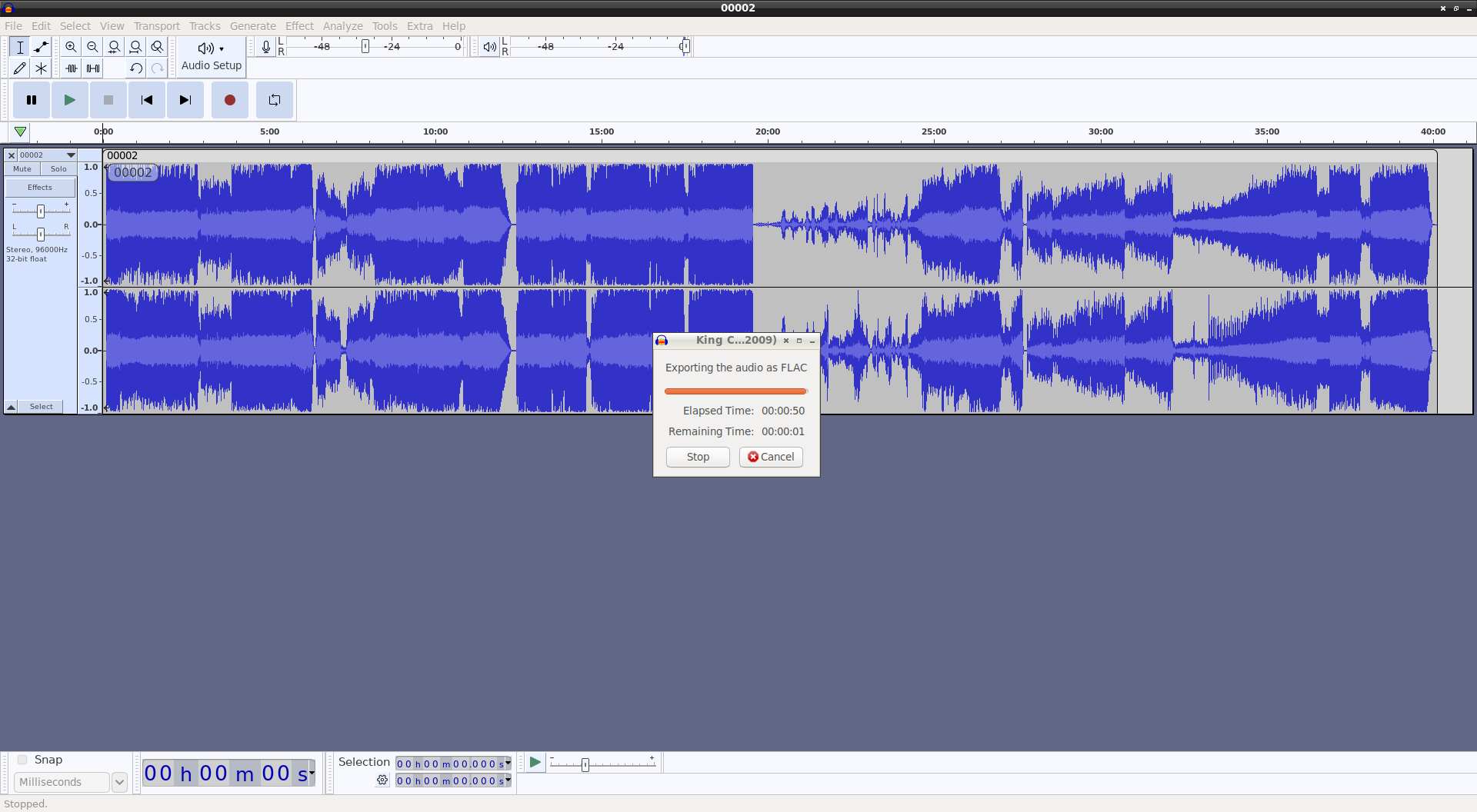Open the Tools menu

tap(385, 26)
